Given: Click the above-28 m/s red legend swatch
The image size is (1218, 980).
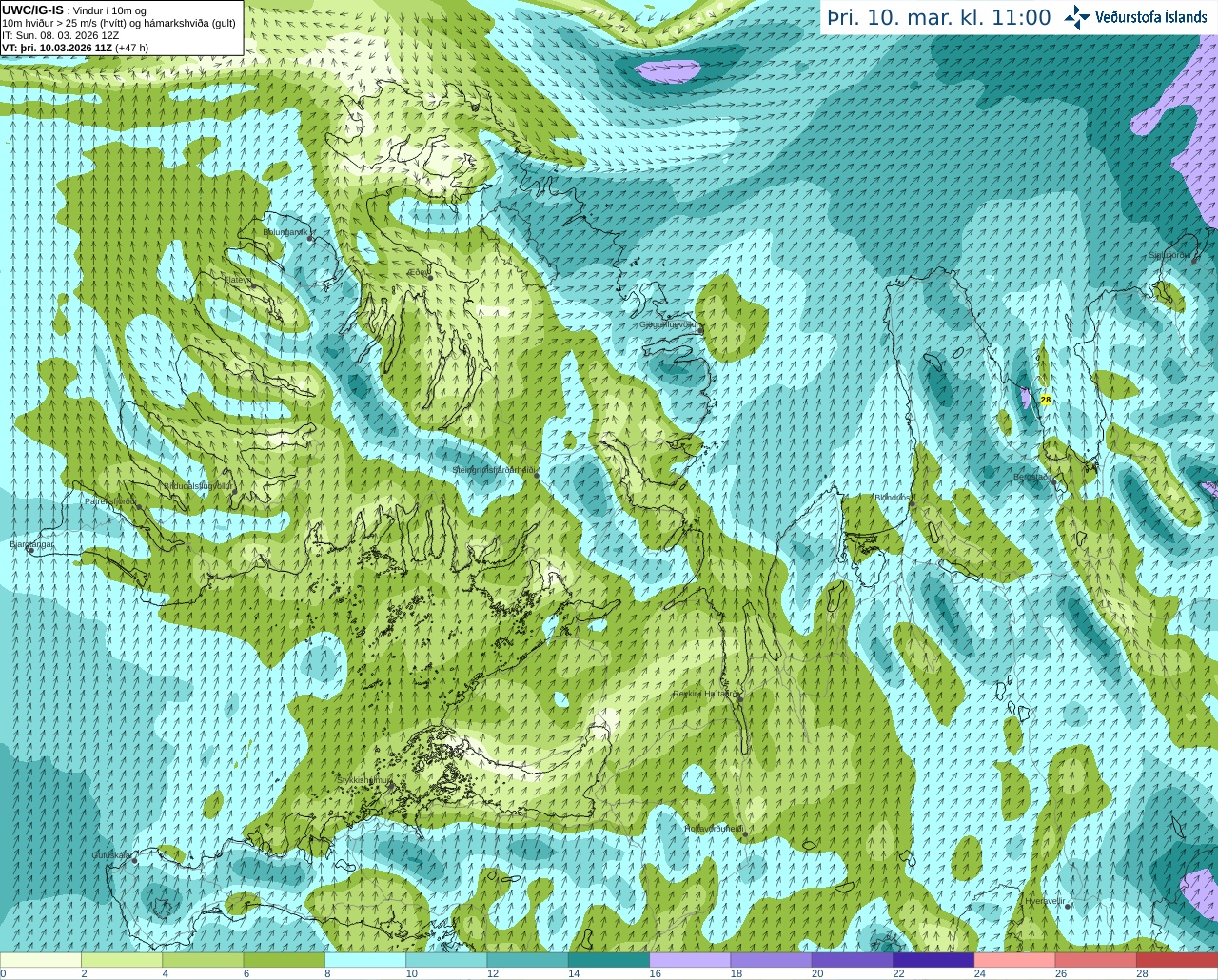Looking at the screenshot, I should pos(1177,960).
